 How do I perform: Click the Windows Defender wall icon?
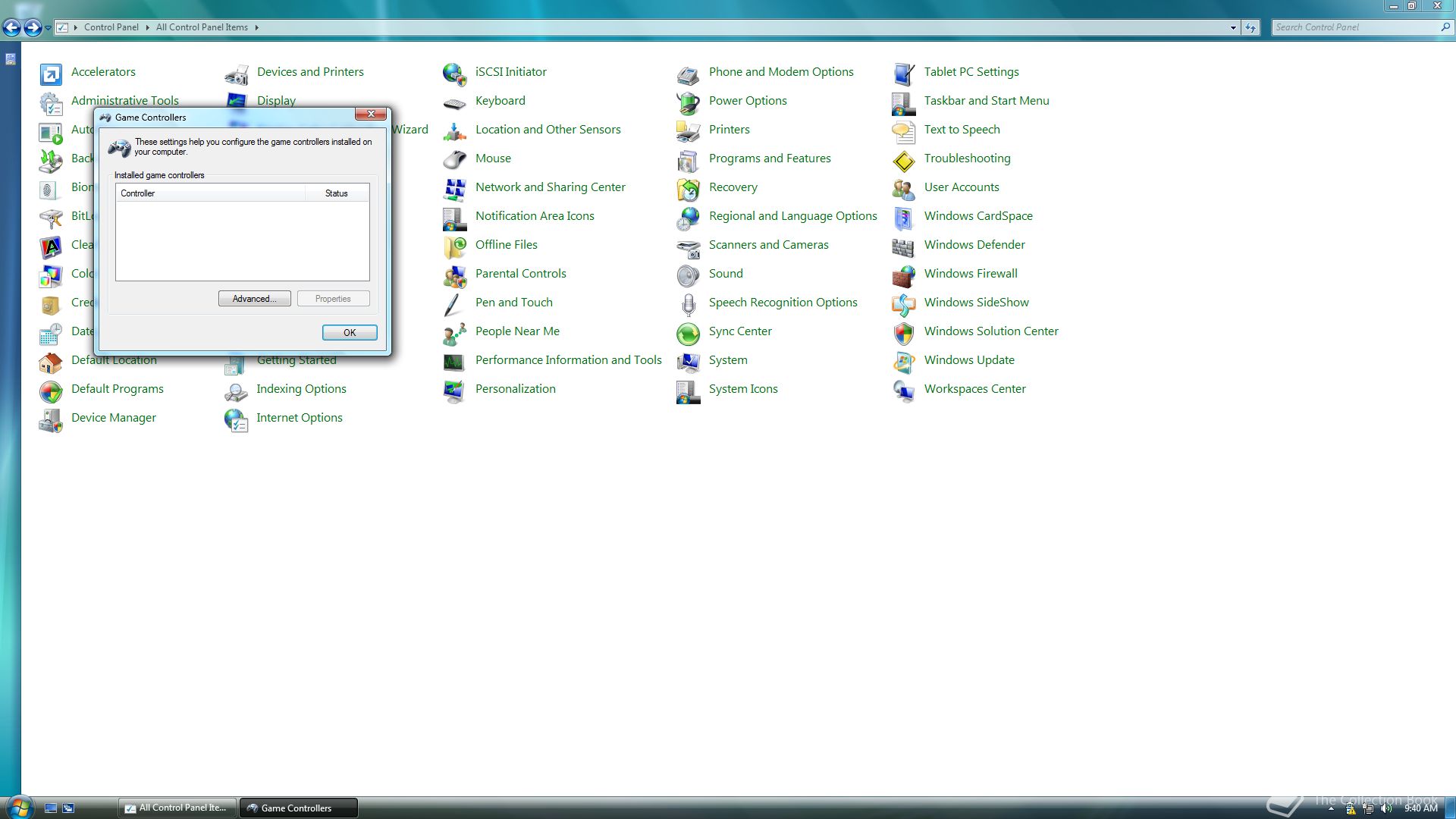[903, 246]
